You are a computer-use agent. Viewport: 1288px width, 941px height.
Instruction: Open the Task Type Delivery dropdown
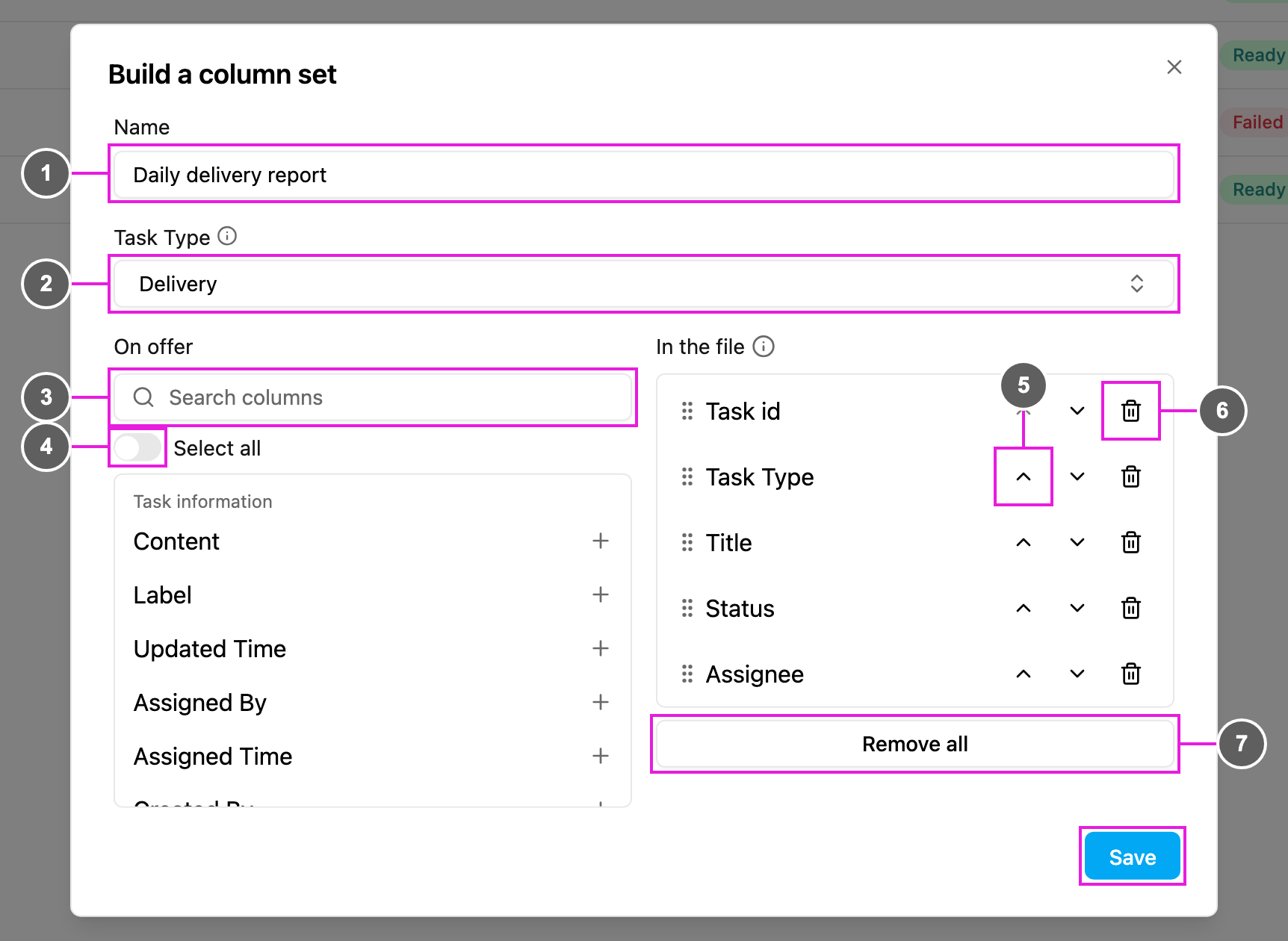[644, 284]
